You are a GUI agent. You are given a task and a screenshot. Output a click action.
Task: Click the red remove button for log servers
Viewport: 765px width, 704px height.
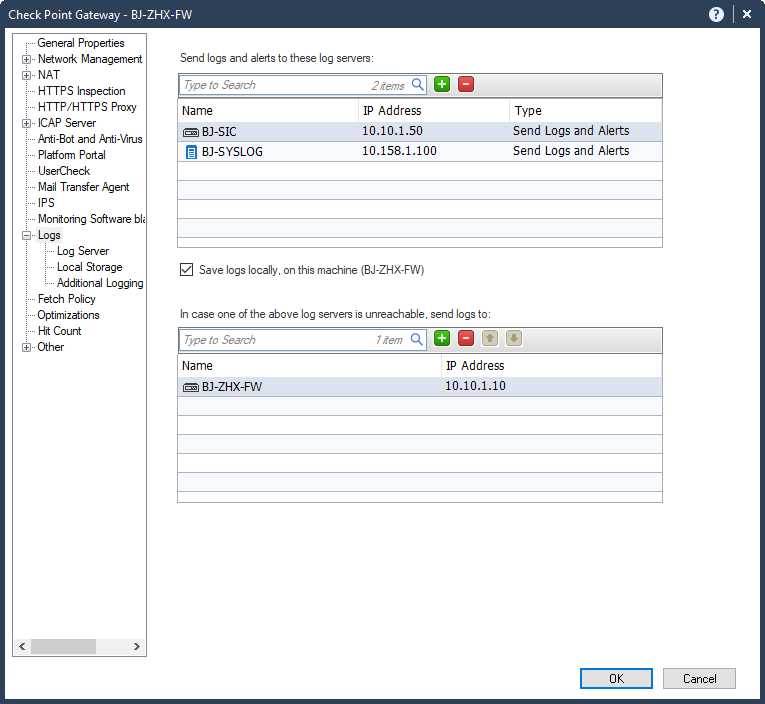pyautogui.click(x=466, y=84)
